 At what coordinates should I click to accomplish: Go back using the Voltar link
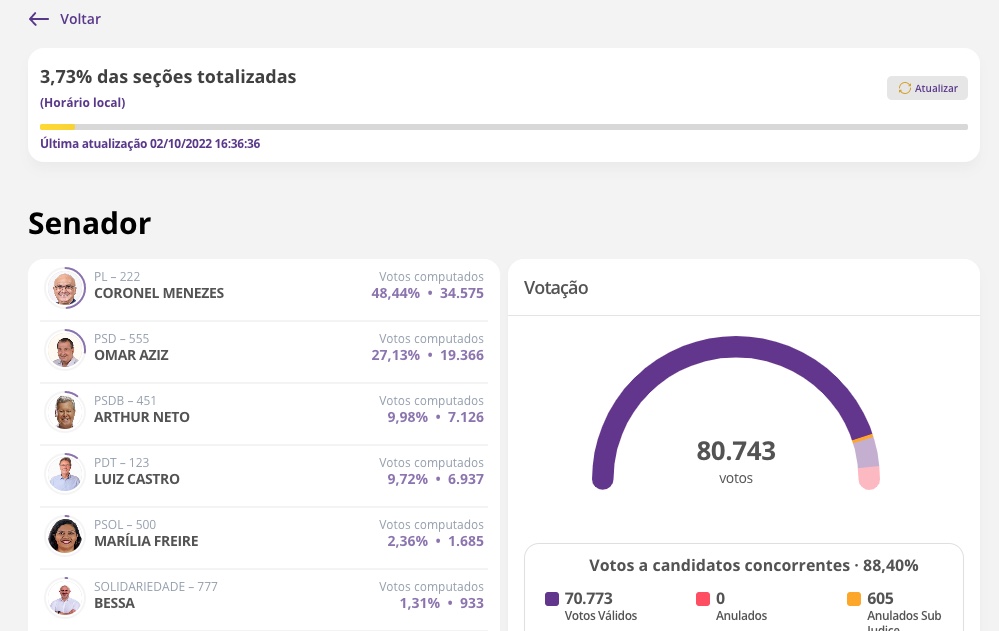(80, 19)
